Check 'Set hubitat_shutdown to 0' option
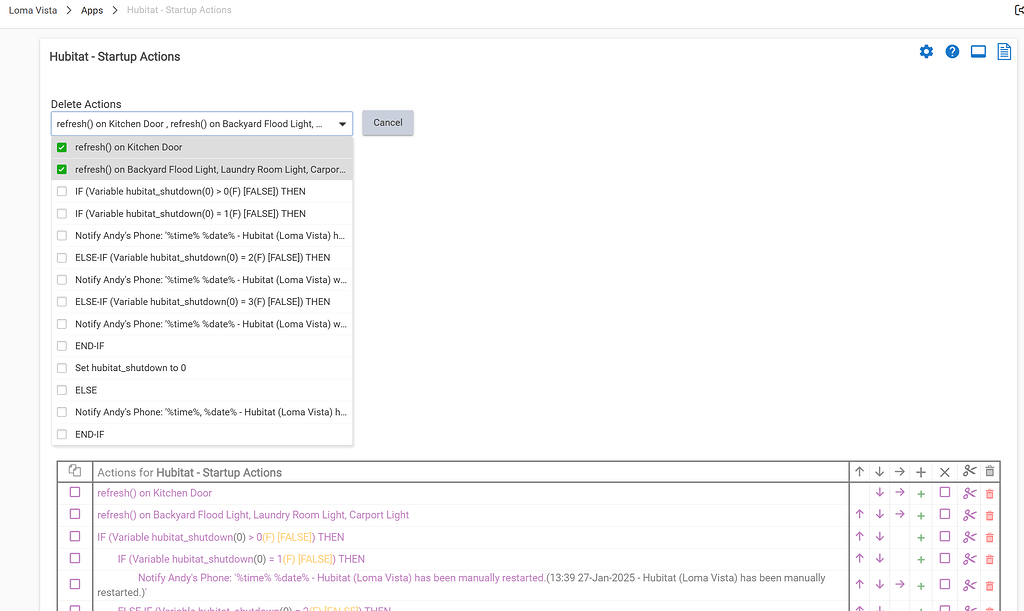 tap(62, 368)
